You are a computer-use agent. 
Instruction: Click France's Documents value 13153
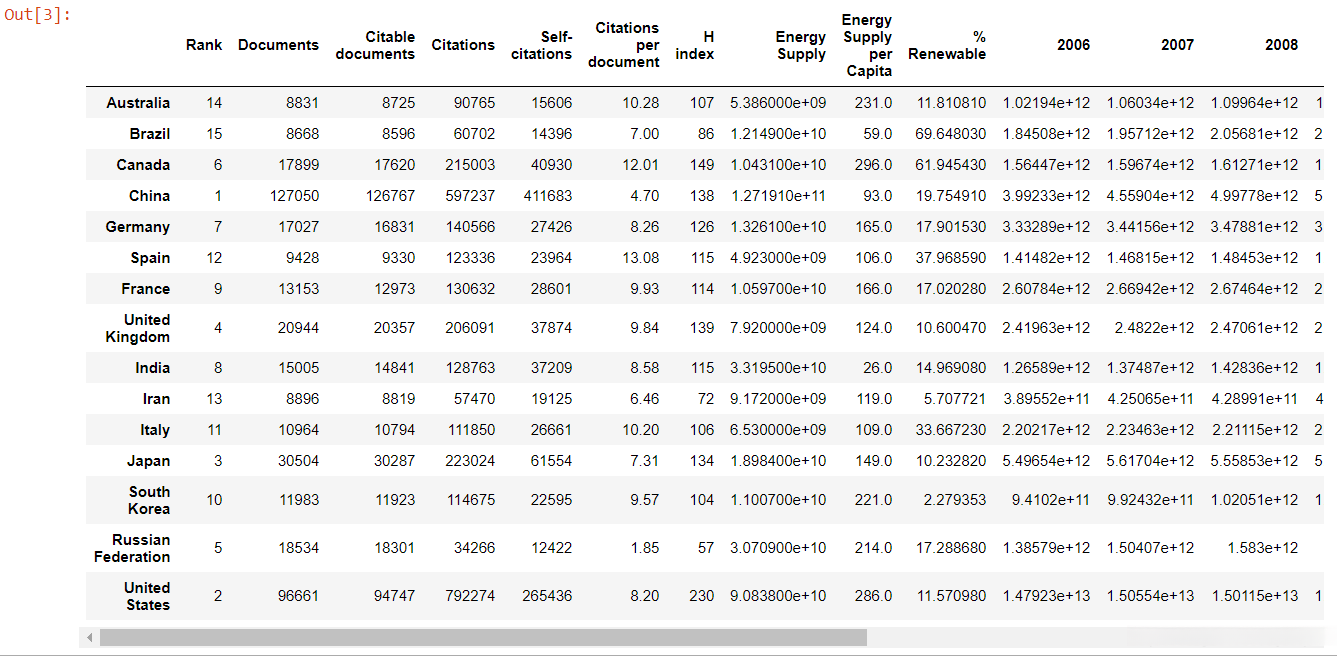coord(299,289)
